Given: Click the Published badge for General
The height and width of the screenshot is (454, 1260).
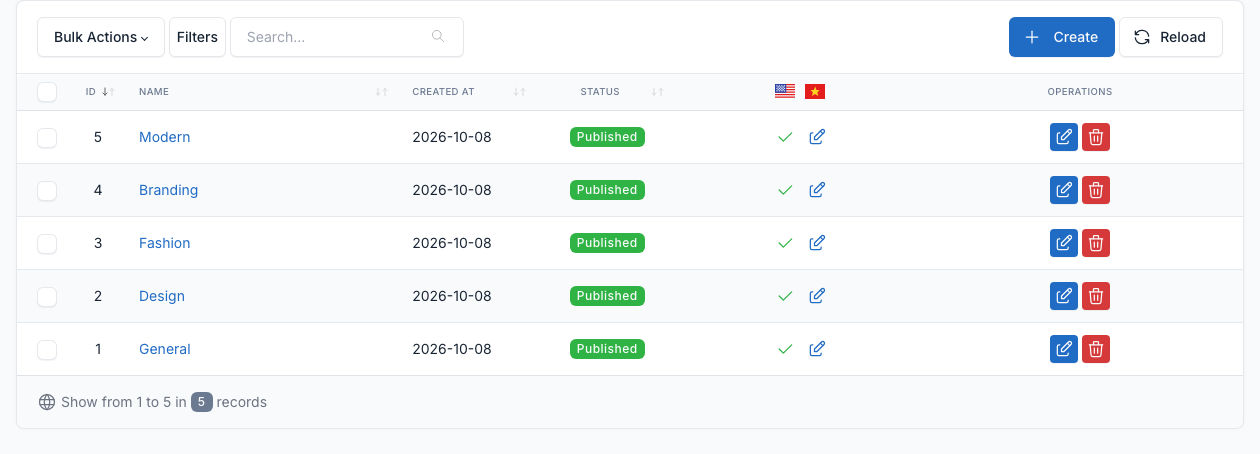Looking at the screenshot, I should click(x=607, y=349).
